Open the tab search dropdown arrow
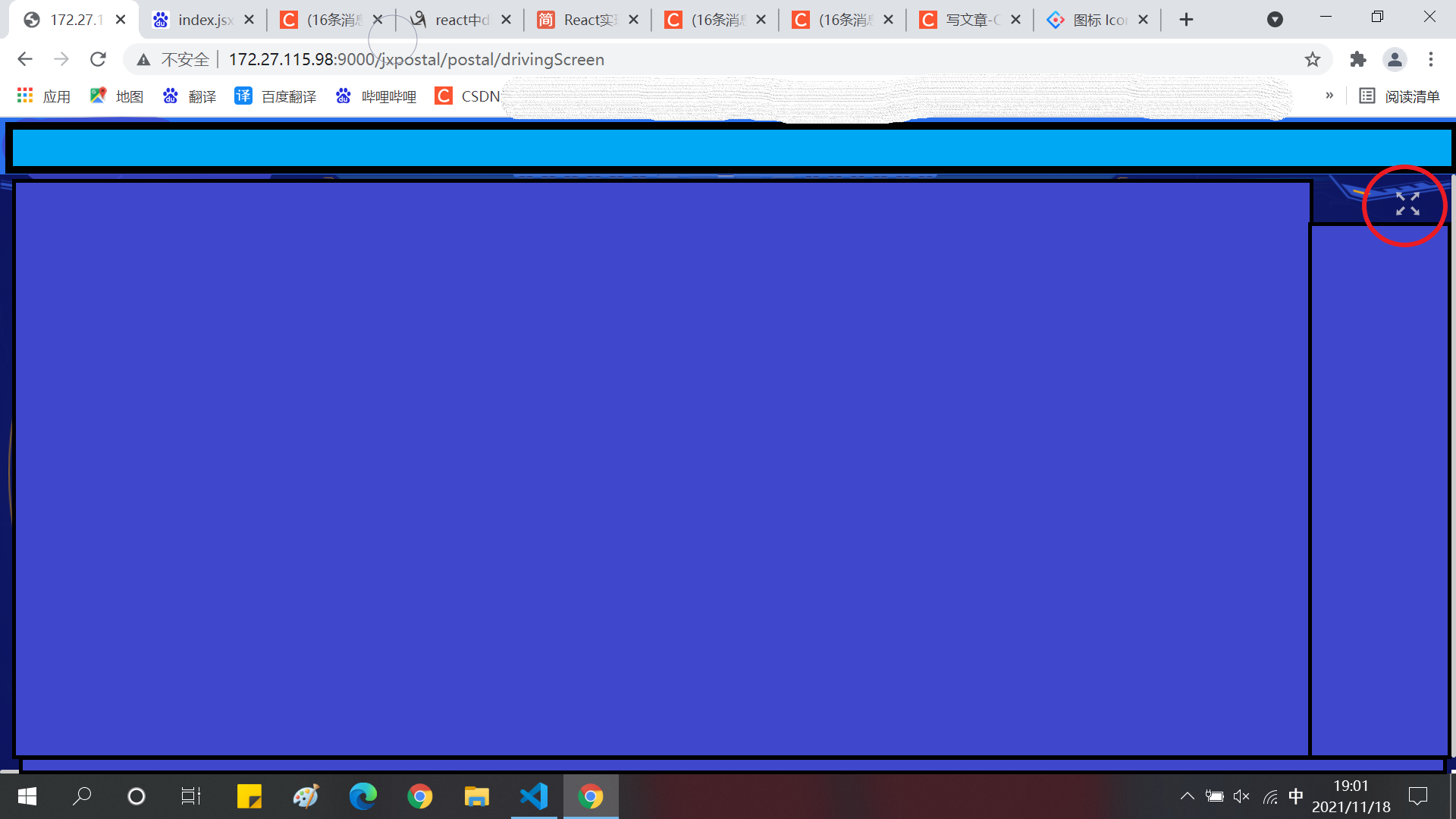This screenshot has height=819, width=1456. coord(1275,19)
